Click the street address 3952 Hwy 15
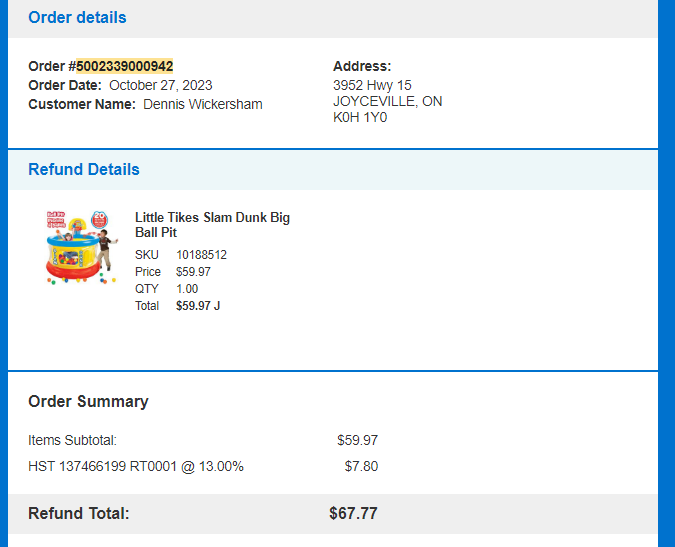This screenshot has width=675, height=547. (x=372, y=85)
